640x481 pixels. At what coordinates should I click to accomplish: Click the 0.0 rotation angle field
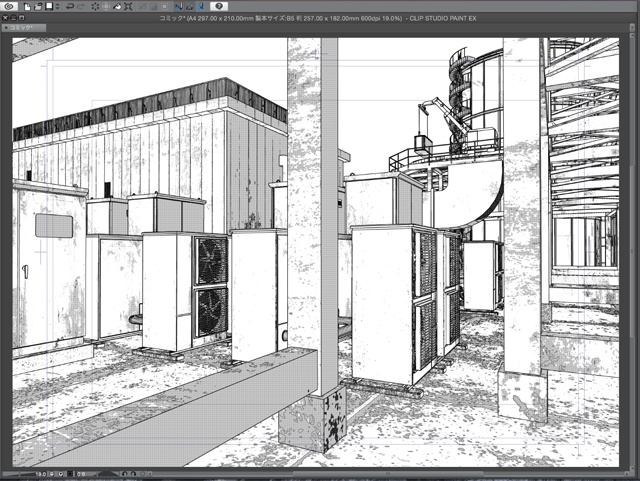pos(81,474)
